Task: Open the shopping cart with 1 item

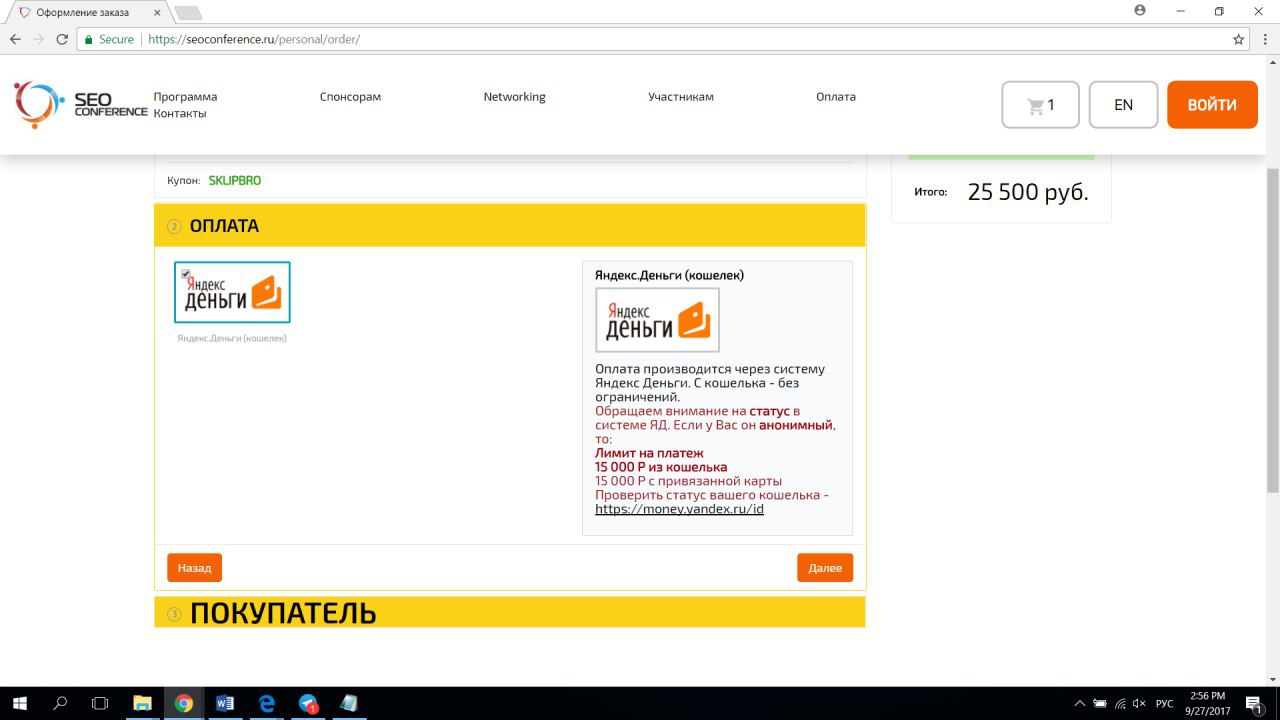Action: [1040, 105]
